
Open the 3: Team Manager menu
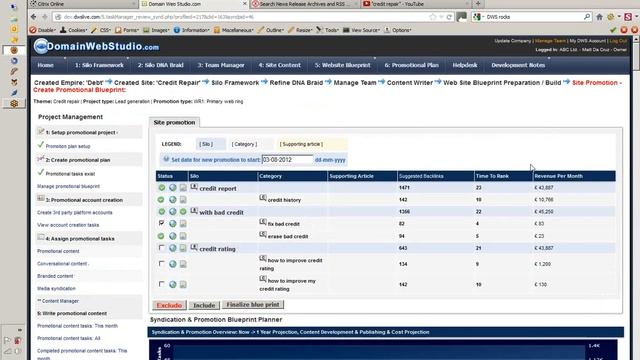pos(221,65)
